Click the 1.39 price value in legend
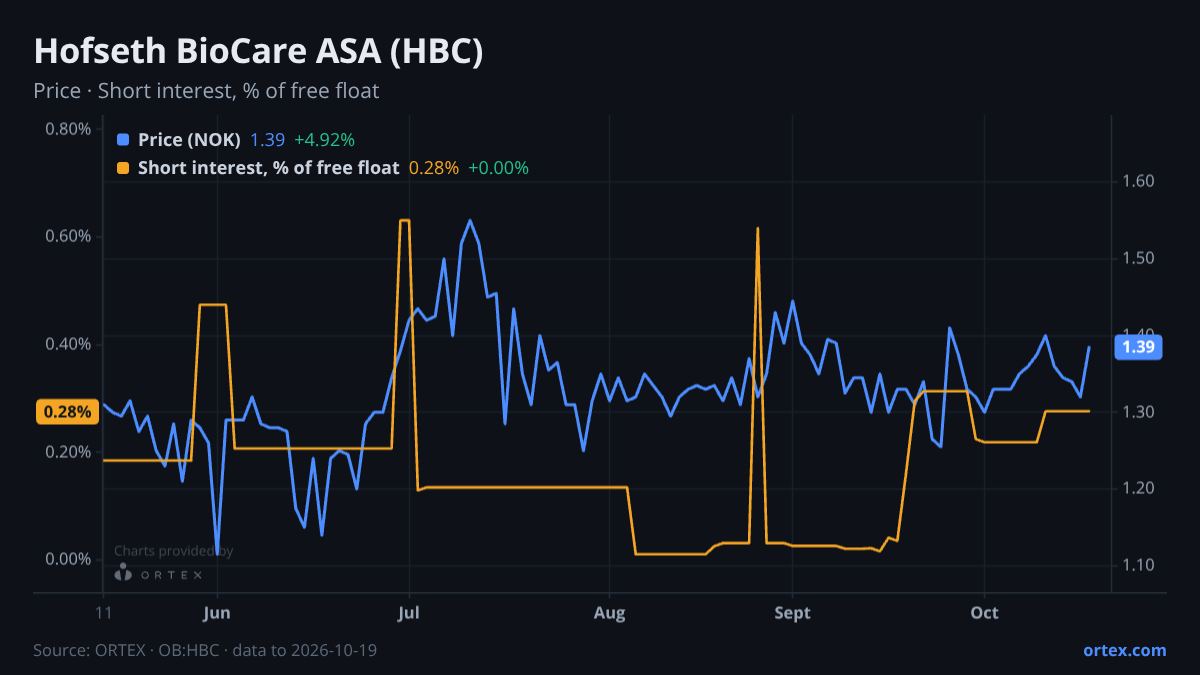 tap(267, 140)
